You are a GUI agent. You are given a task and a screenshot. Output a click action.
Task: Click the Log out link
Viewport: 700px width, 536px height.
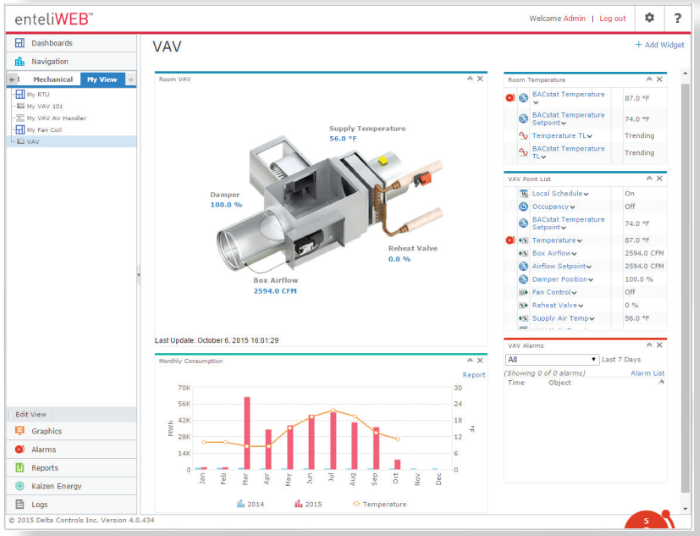pos(612,18)
